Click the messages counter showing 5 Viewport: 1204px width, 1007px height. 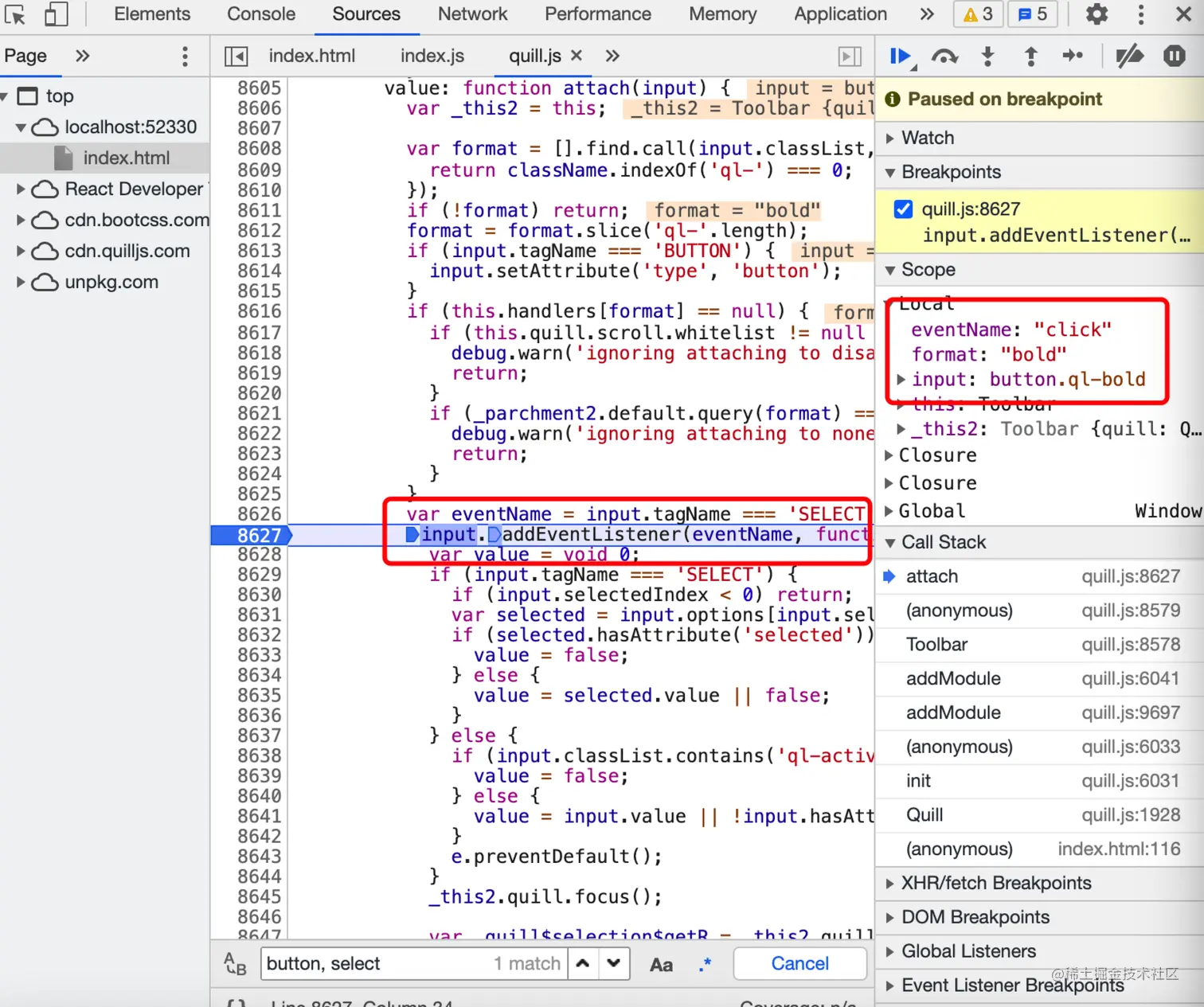(1033, 14)
